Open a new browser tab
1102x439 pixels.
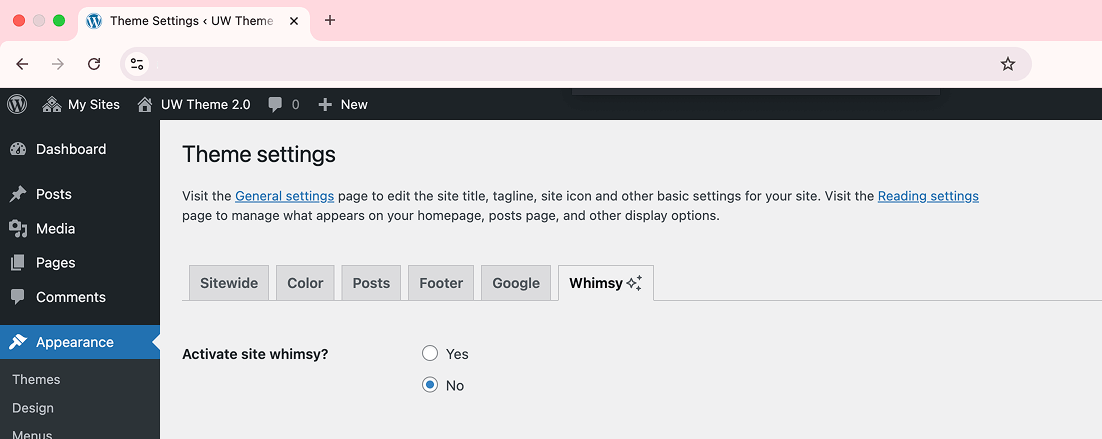pyautogui.click(x=330, y=20)
